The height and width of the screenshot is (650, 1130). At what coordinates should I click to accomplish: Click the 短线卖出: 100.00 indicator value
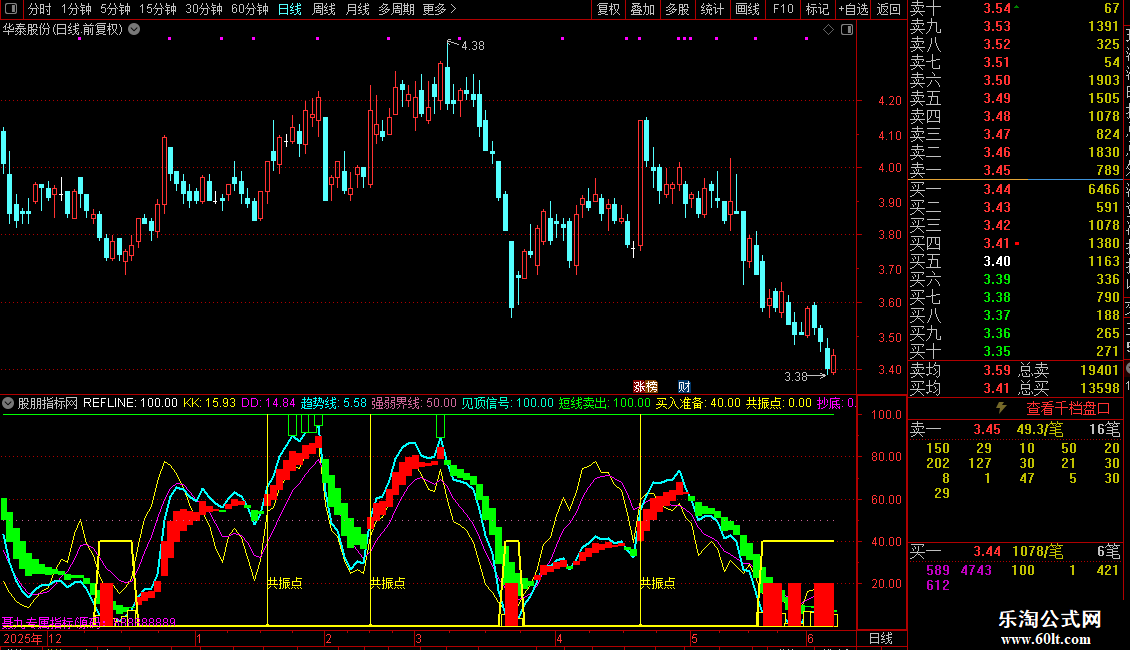[x=605, y=403]
